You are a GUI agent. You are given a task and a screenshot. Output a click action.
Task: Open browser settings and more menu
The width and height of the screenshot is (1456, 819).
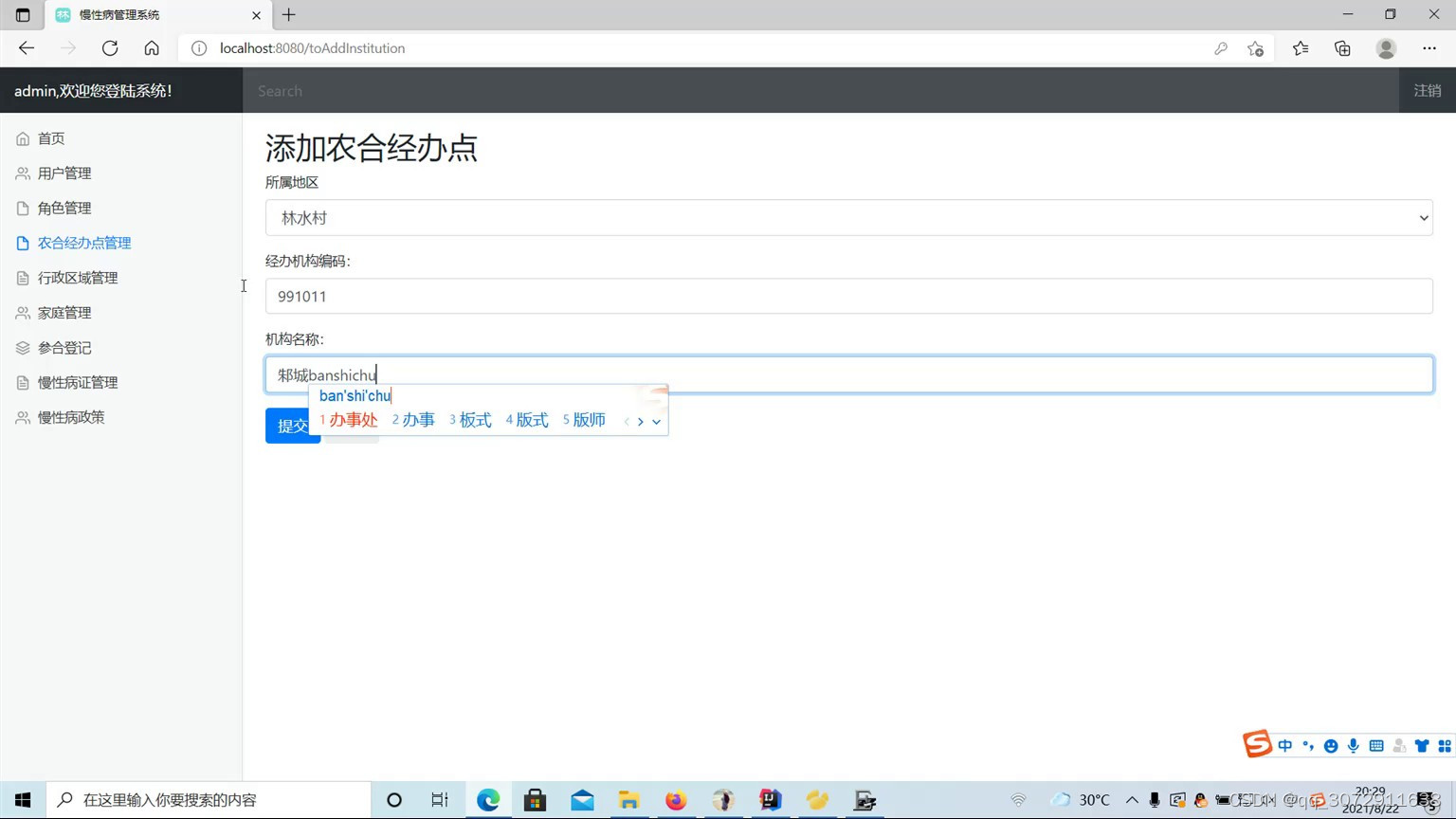1429,48
